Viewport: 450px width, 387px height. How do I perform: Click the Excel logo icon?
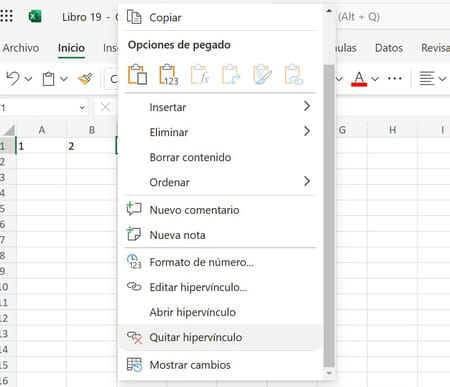35,16
